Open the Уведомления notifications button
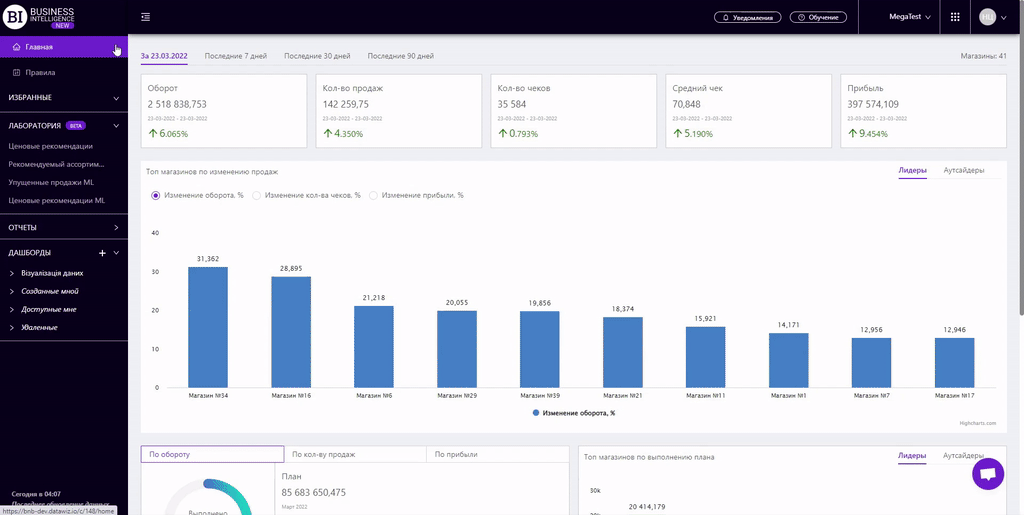The image size is (1024, 515). pos(747,18)
